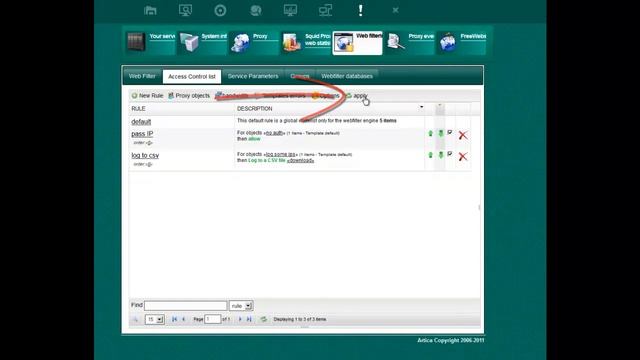Switch to the Web Filter tab
Image resolution: width=640 pixels, height=360 pixels.
coord(142,76)
